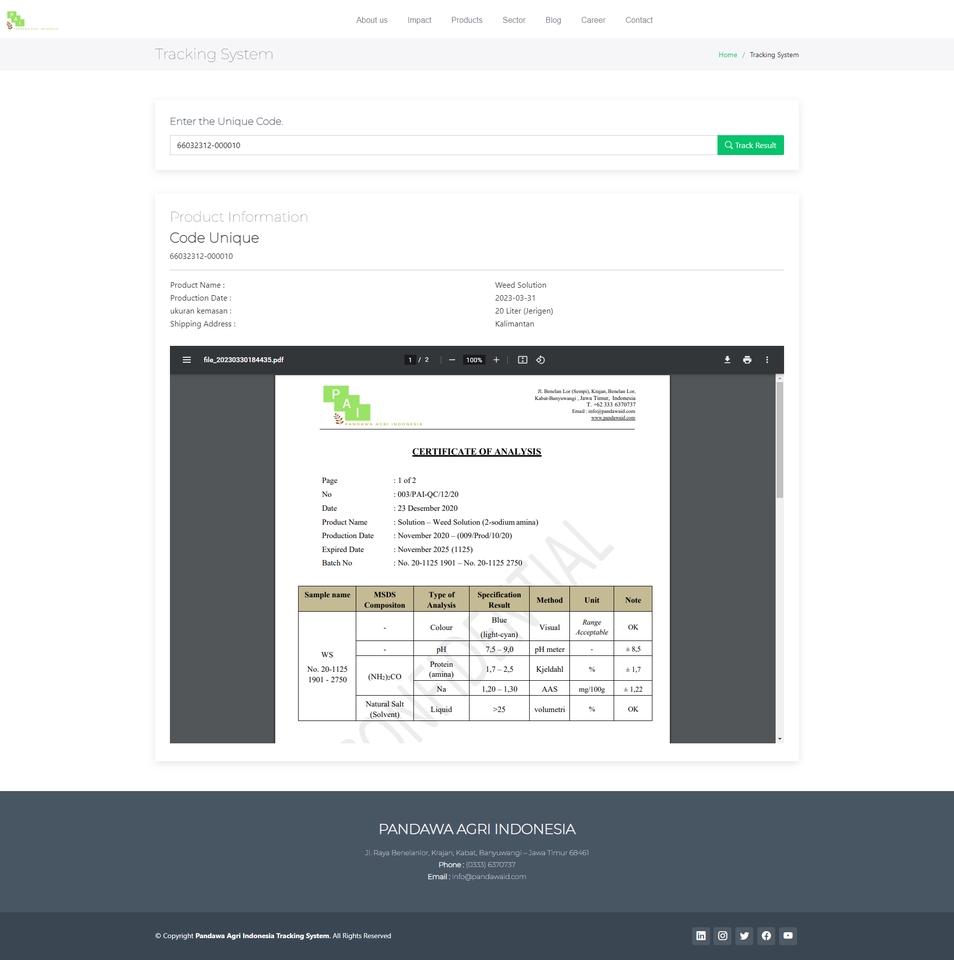
Task: Go to the Blog page
Action: click(x=553, y=20)
